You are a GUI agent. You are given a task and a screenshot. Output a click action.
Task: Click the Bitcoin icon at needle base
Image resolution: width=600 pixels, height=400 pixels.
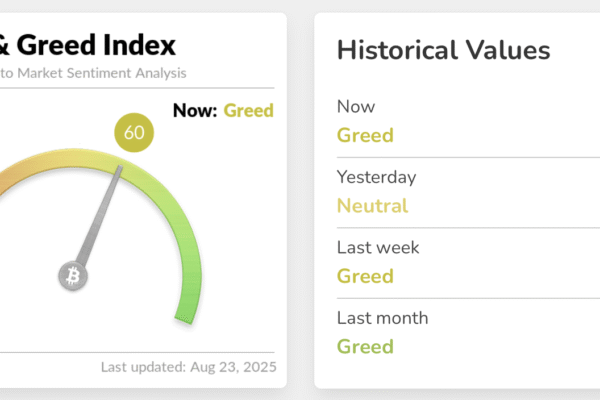click(72, 275)
